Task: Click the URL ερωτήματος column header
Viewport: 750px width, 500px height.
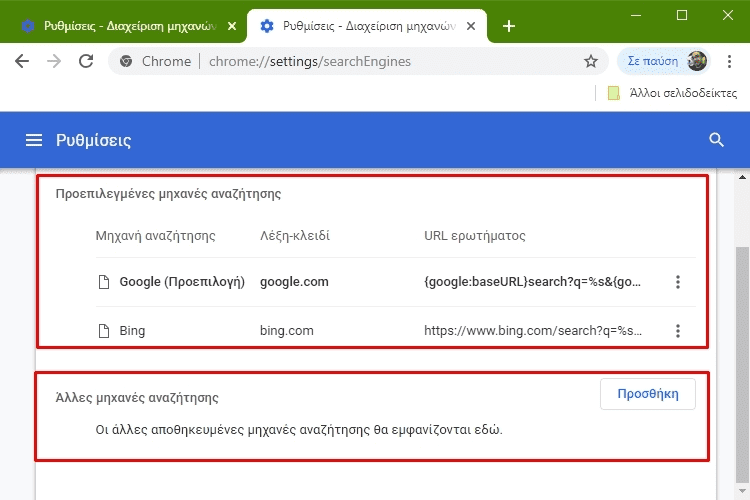Action: tap(474, 236)
